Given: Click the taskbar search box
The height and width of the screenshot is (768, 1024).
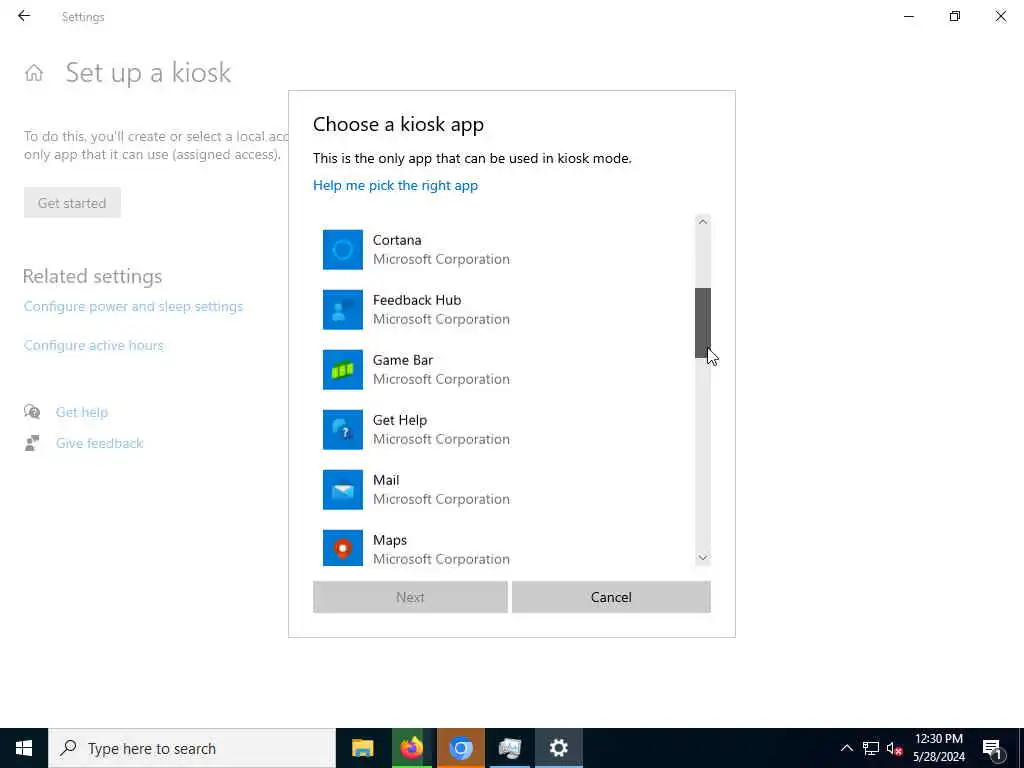Looking at the screenshot, I should click(x=192, y=748).
